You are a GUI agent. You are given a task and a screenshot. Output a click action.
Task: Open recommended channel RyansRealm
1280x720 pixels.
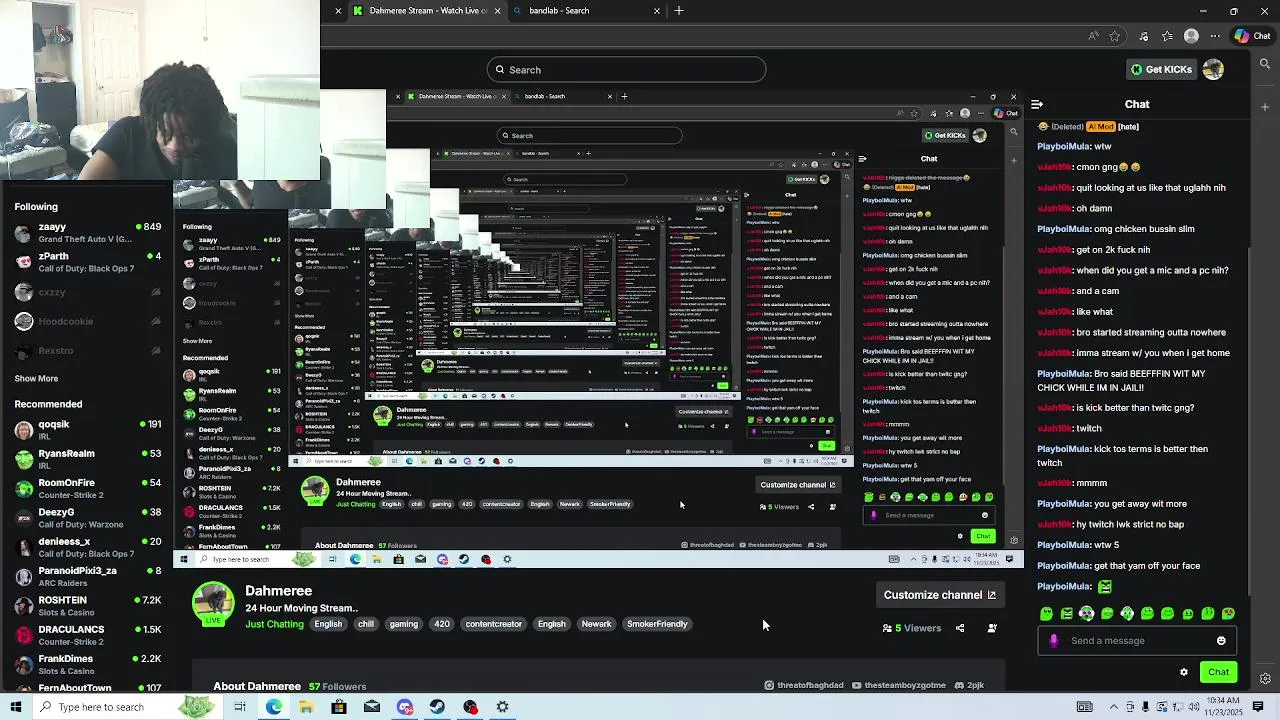(88, 459)
